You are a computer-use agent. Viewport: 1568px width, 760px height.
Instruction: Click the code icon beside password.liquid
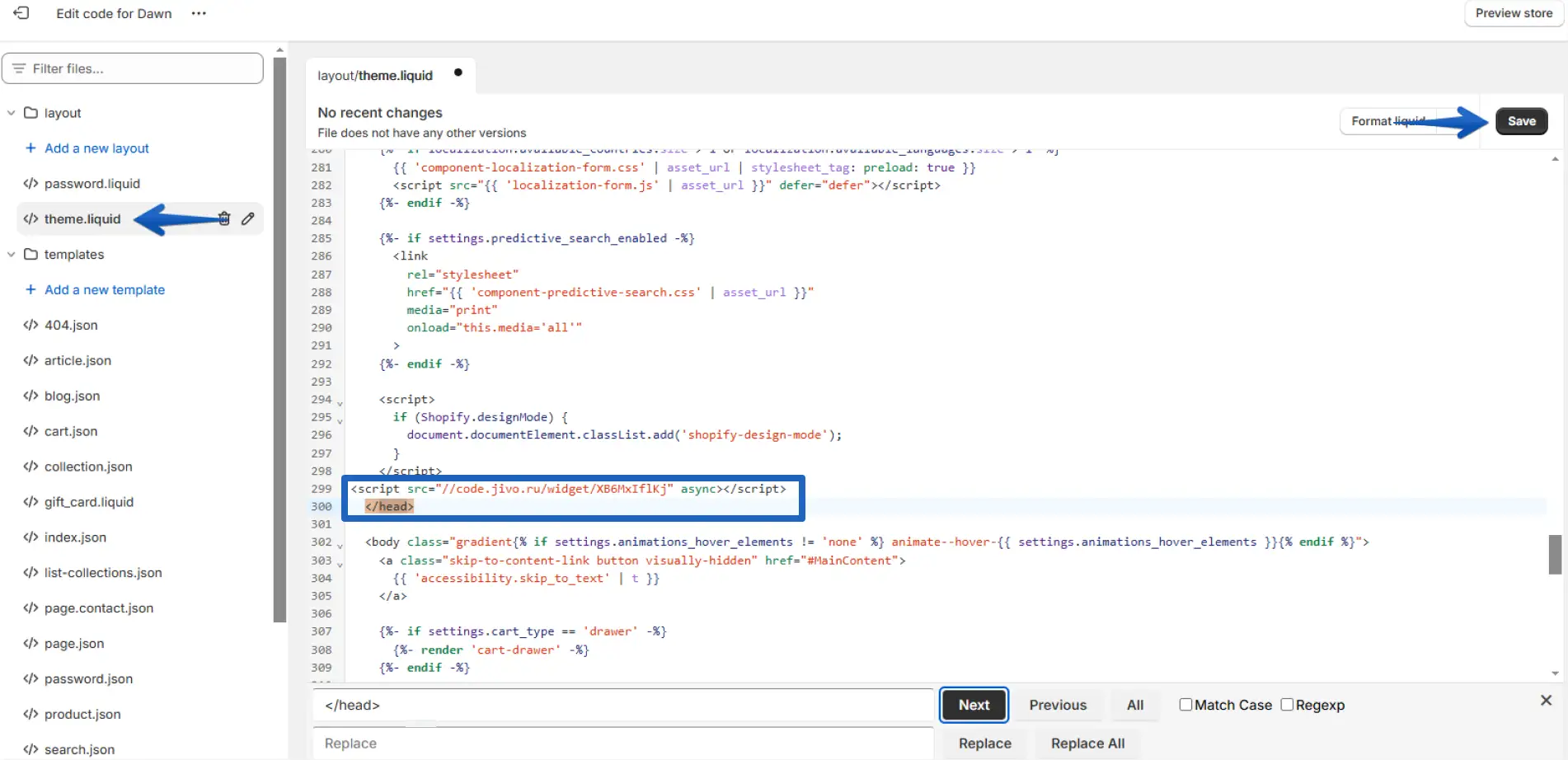point(31,184)
